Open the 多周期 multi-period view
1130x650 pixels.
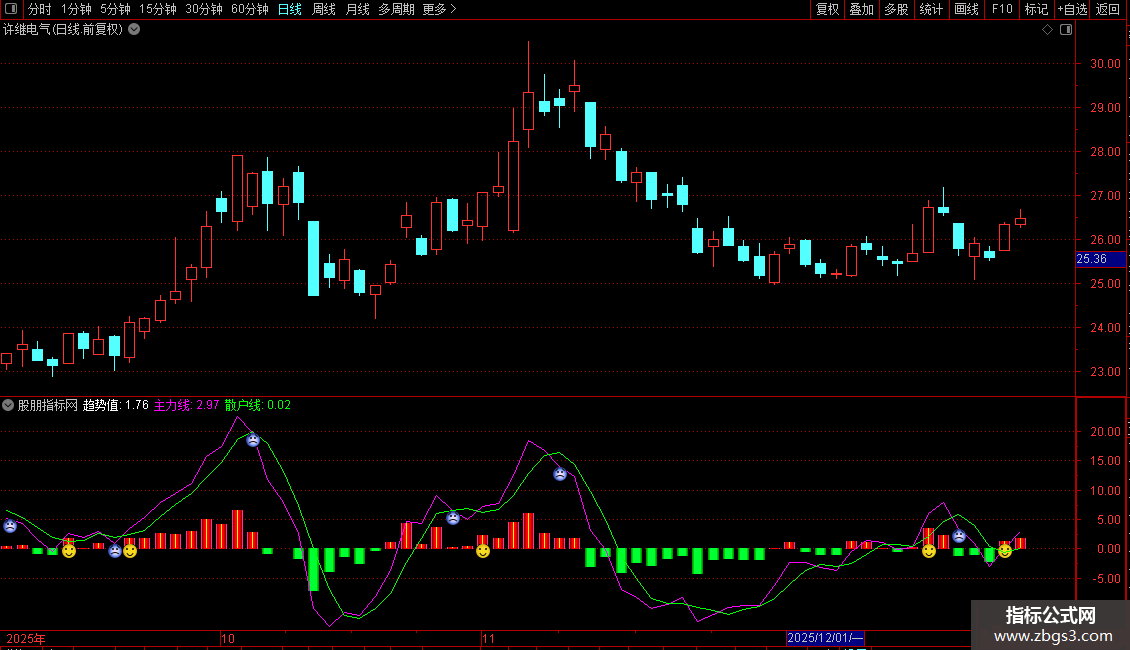[396, 9]
